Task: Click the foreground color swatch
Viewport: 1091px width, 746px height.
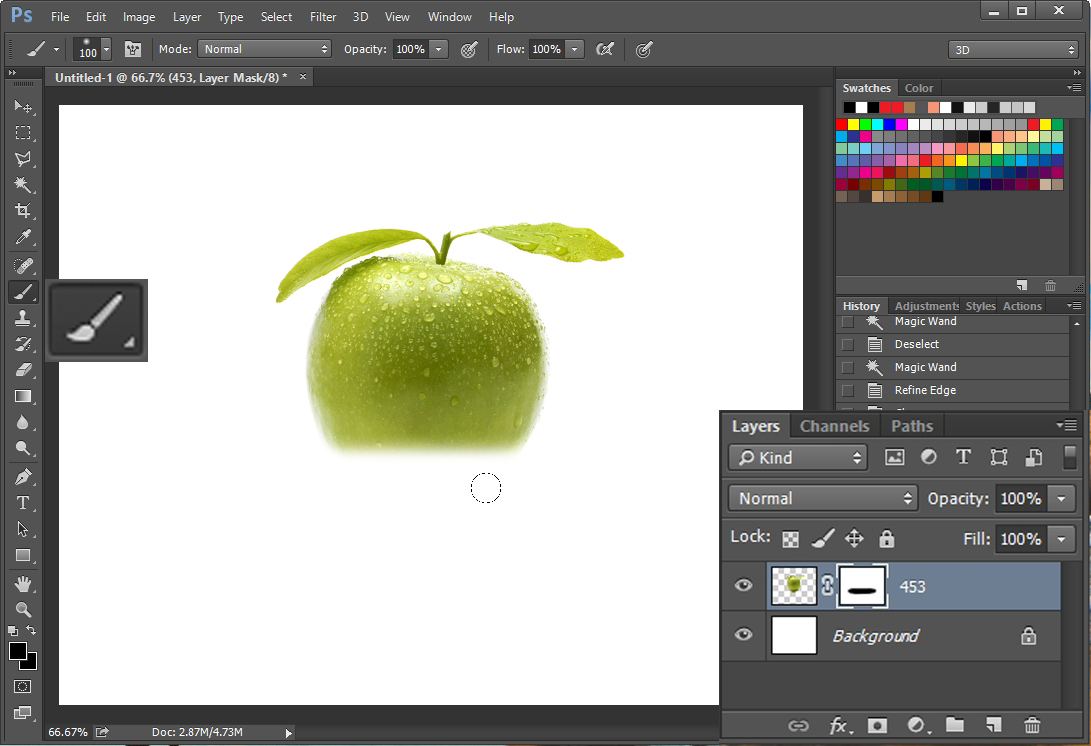Action: point(17,651)
